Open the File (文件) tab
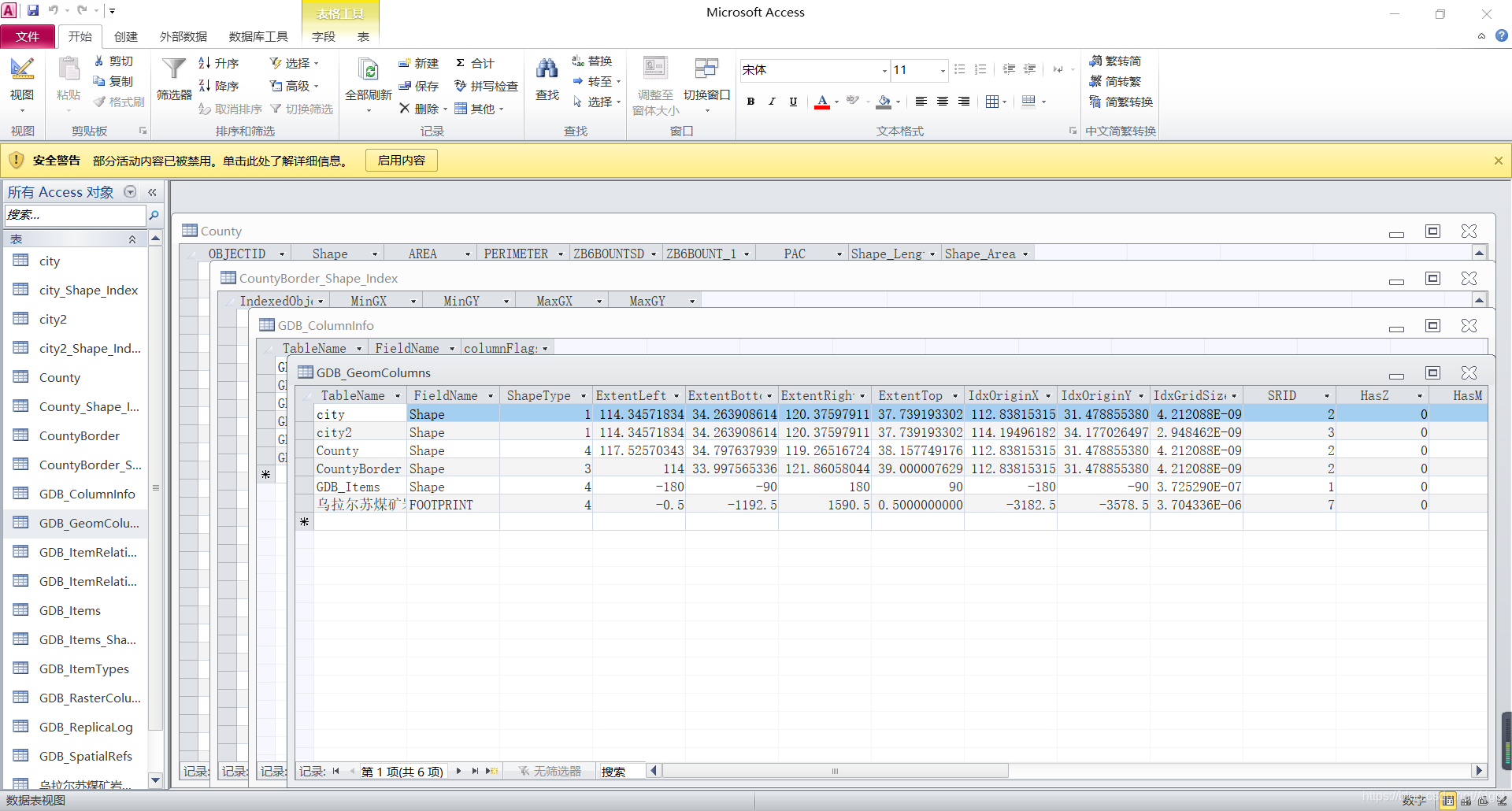This screenshot has width=1512, height=811. (28, 36)
